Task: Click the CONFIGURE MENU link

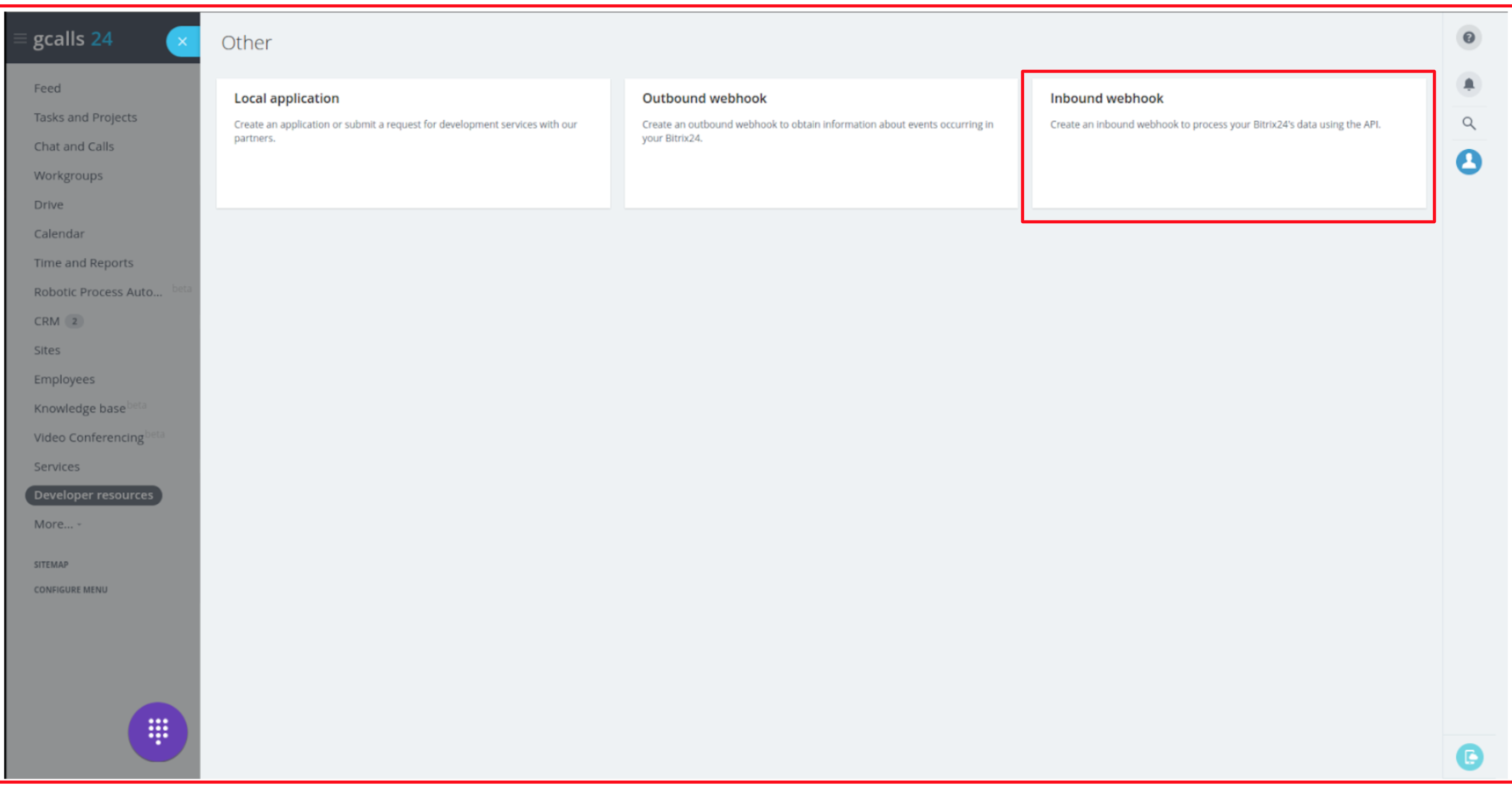Action: [70, 589]
